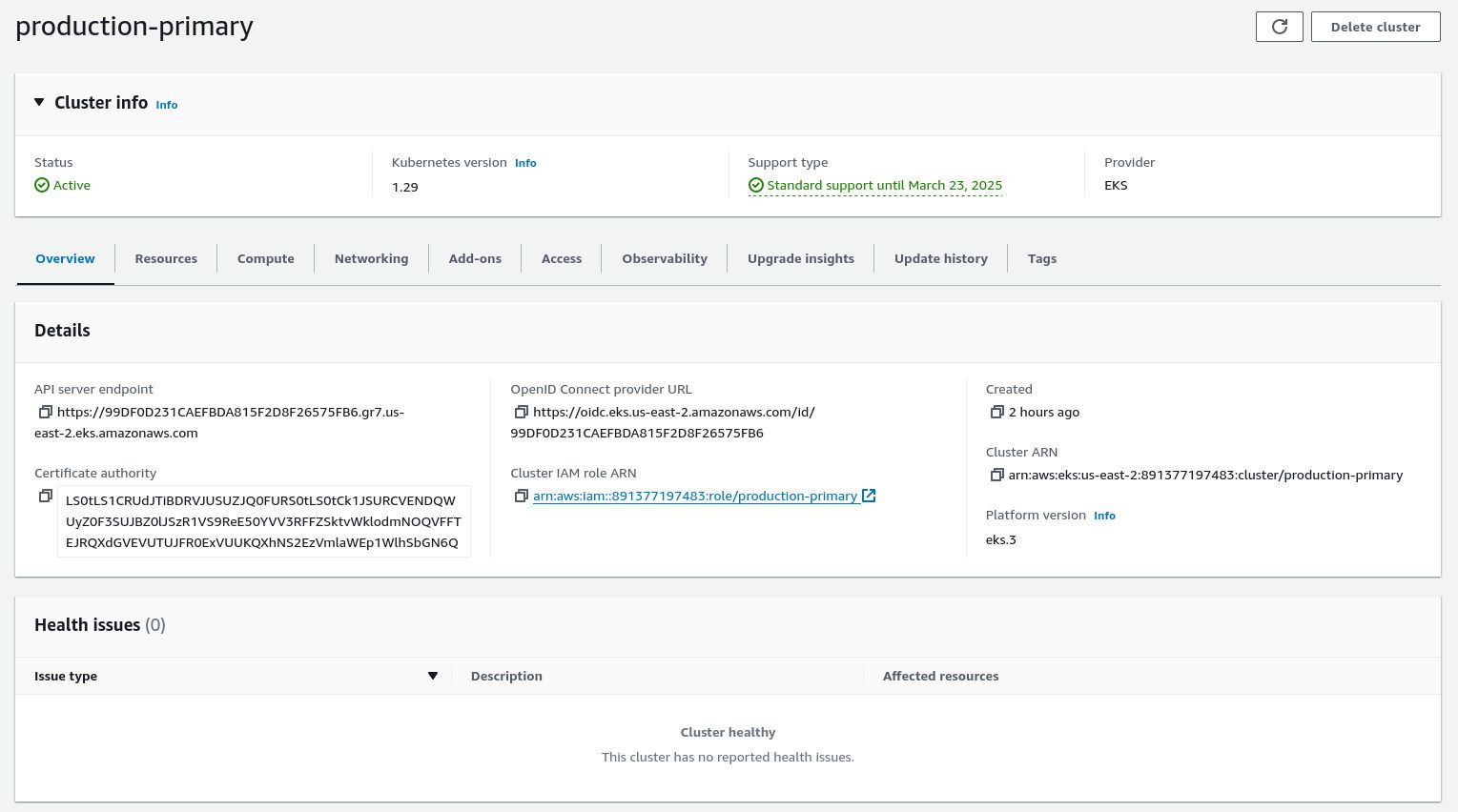Copy the Cluster IAM role ARN

point(522,496)
